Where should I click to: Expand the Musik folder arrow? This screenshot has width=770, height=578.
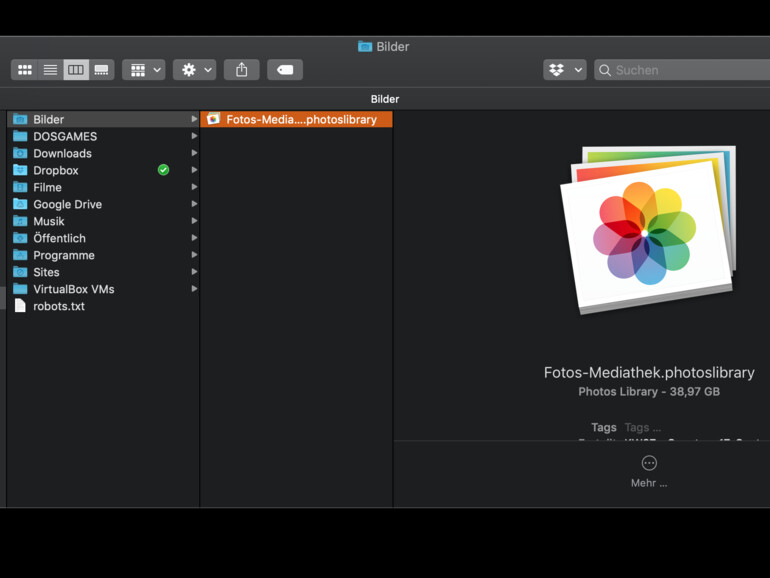[x=194, y=220]
